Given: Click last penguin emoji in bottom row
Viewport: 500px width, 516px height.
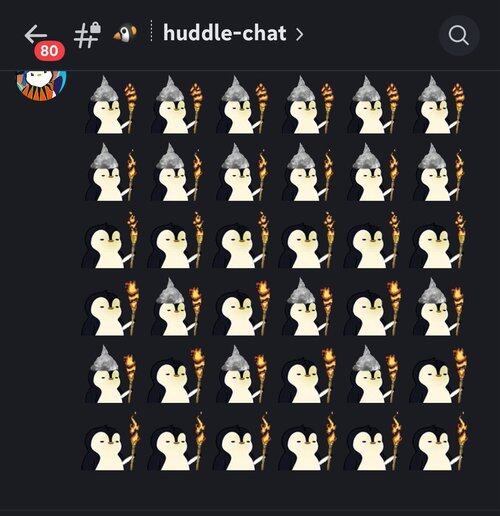Looking at the screenshot, I should click(438, 442).
